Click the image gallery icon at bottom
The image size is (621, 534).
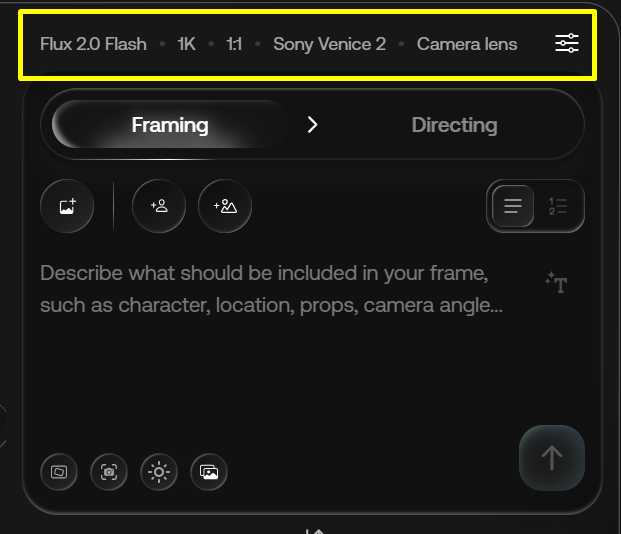(209, 471)
